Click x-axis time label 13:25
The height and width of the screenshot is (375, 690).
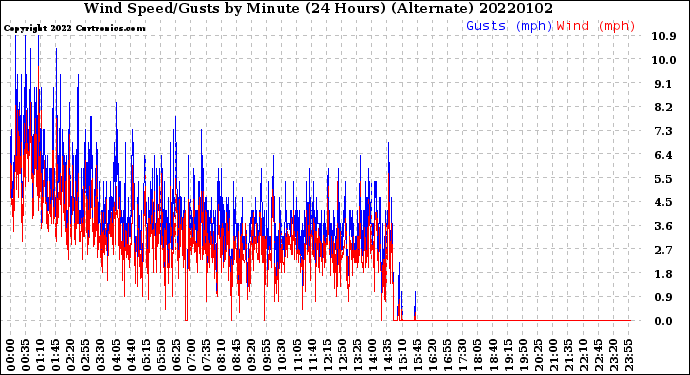click(357, 355)
